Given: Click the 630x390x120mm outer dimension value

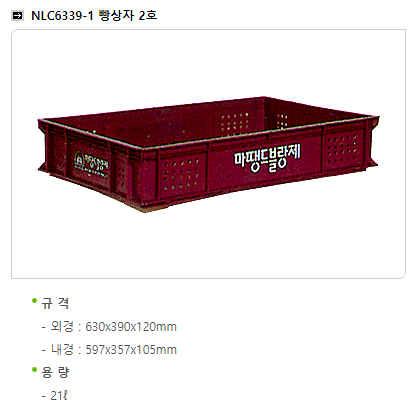Looking at the screenshot, I should 131,327.
